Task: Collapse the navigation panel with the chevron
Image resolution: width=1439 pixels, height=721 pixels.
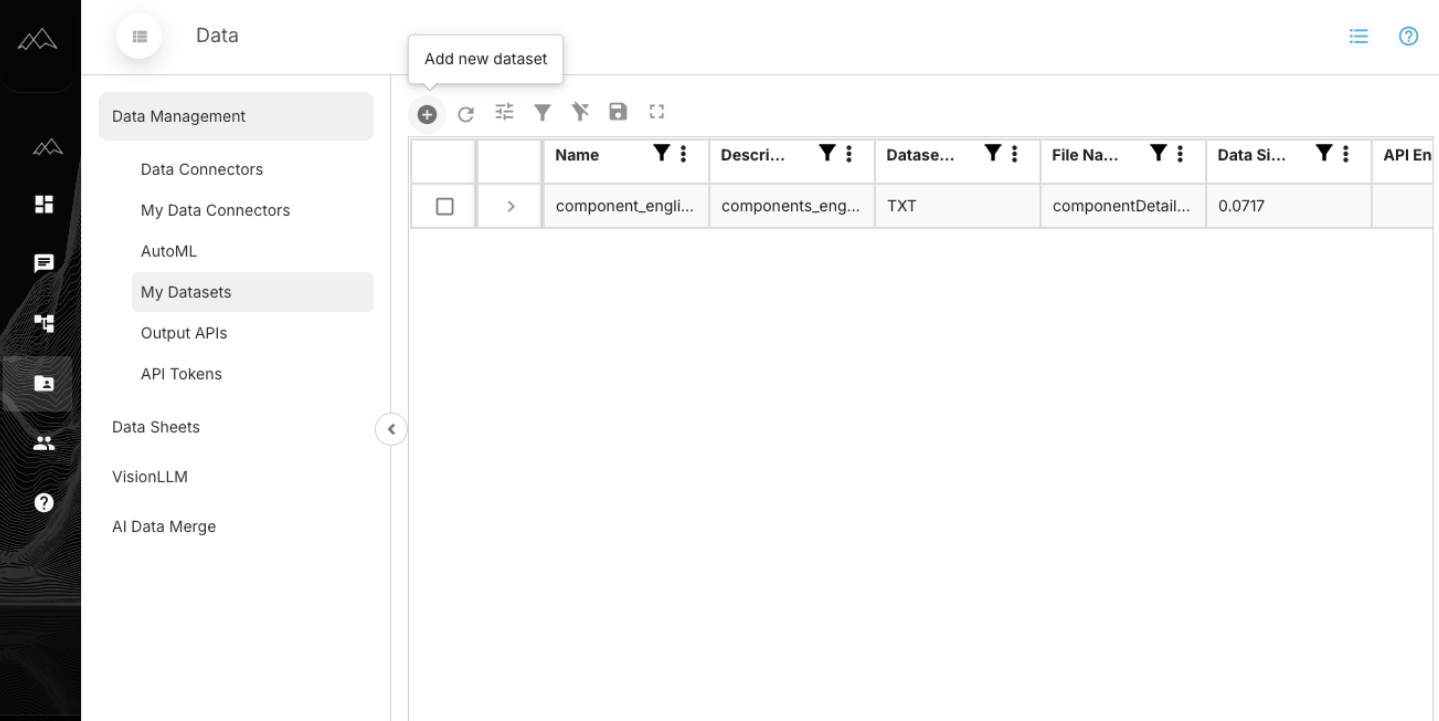Action: point(391,428)
